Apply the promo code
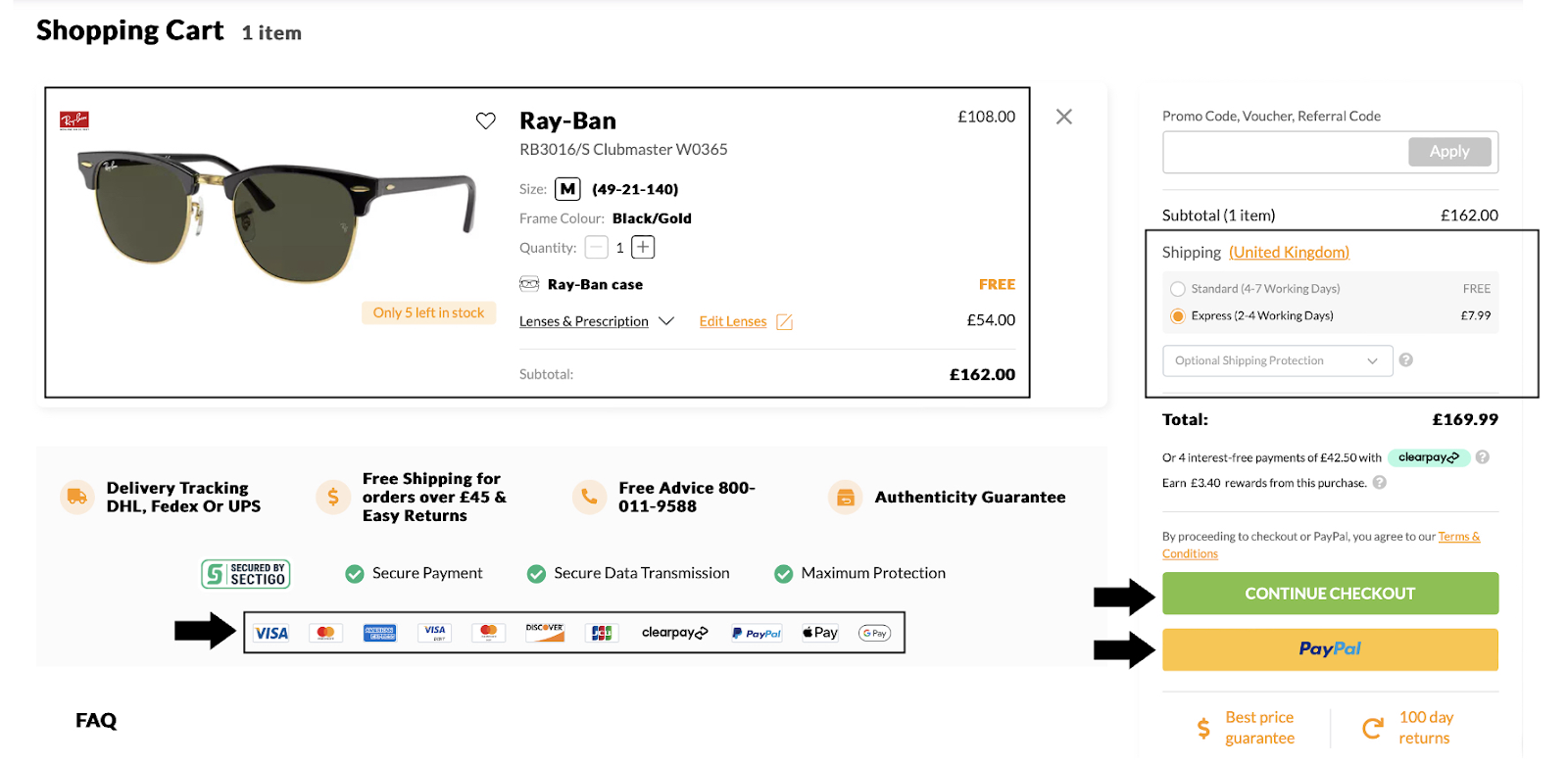1568x764 pixels. click(x=1449, y=152)
